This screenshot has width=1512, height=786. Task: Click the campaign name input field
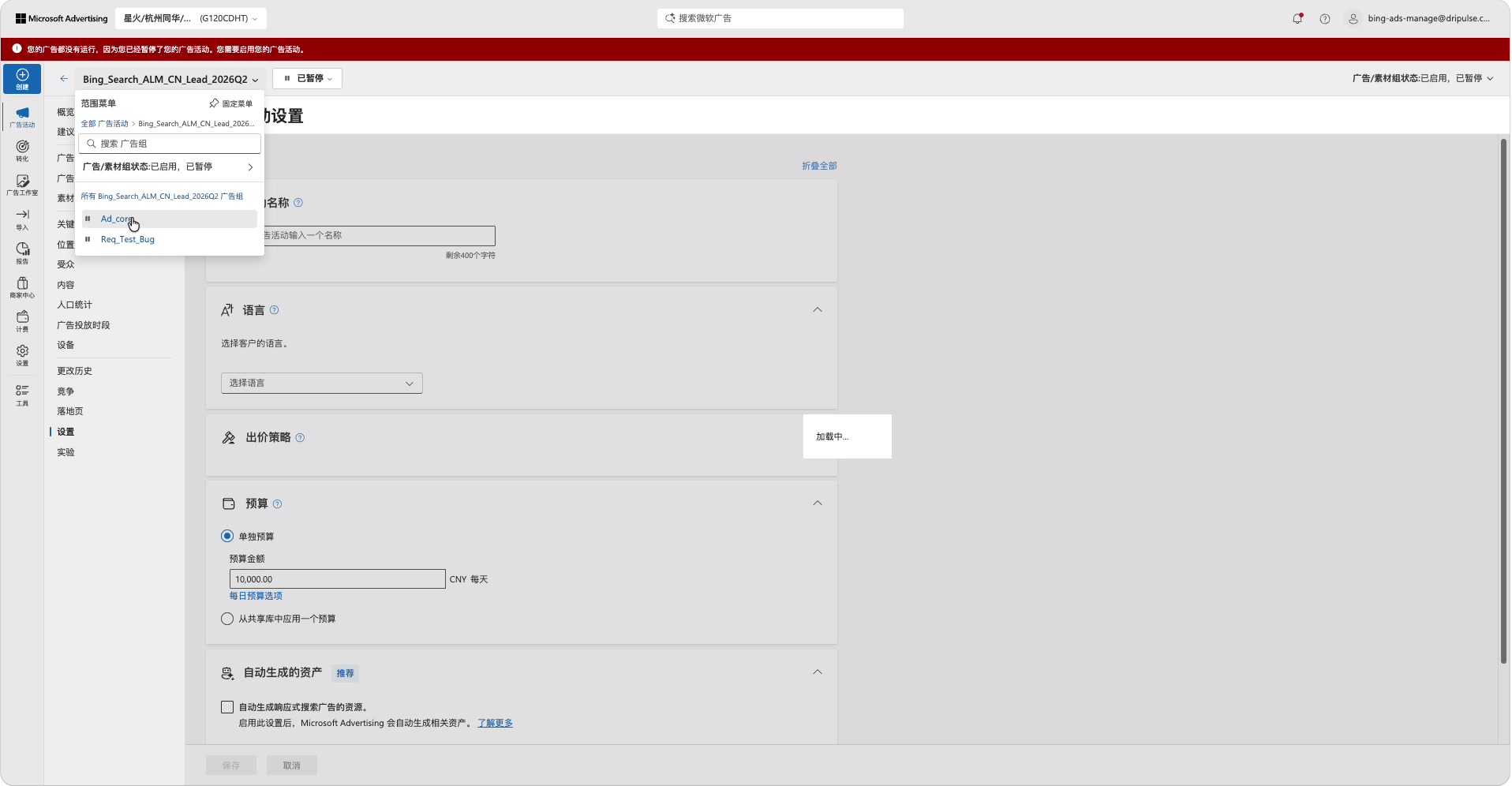tap(379, 235)
